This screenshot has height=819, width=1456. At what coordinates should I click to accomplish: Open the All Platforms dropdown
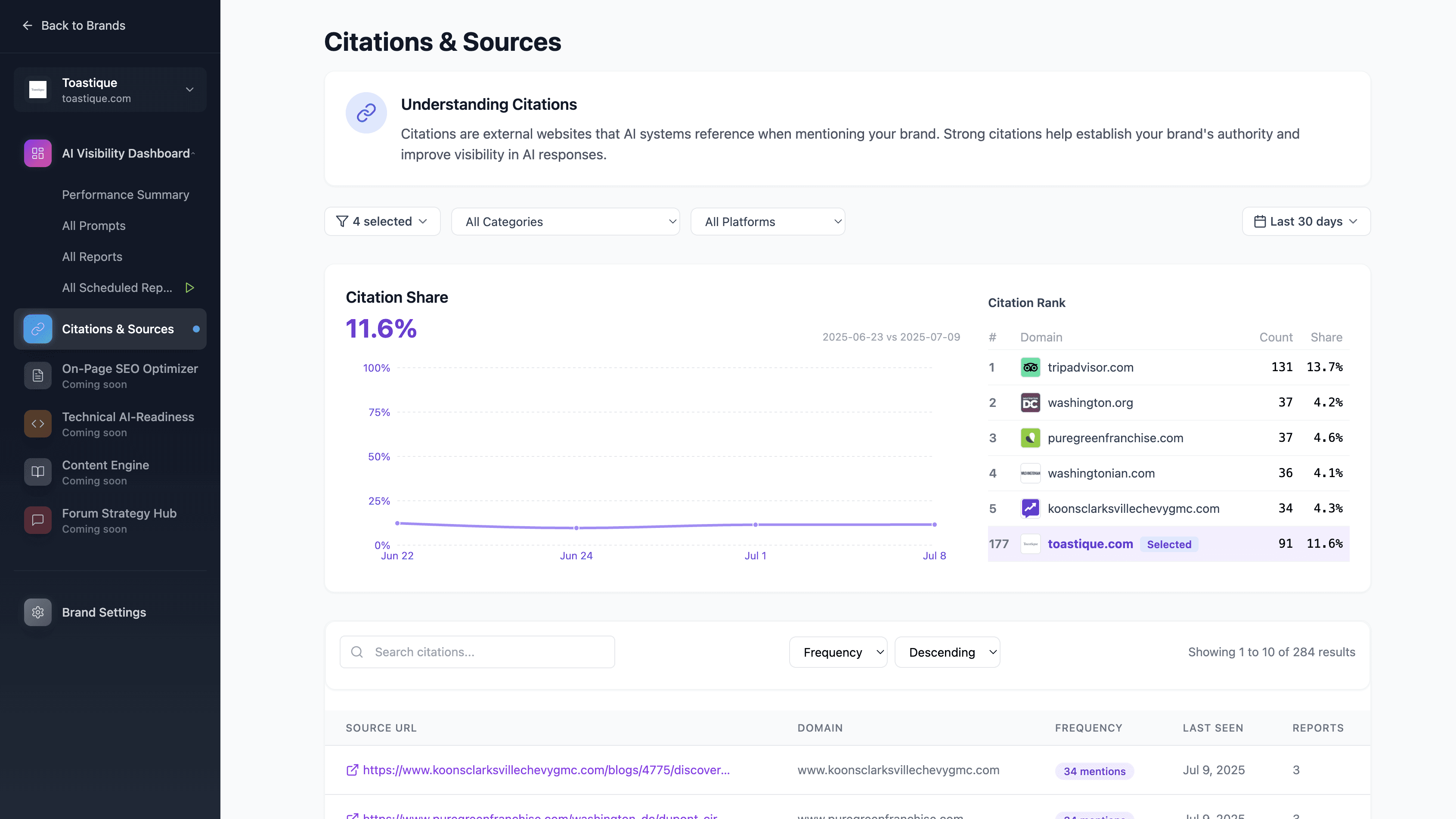(x=768, y=222)
